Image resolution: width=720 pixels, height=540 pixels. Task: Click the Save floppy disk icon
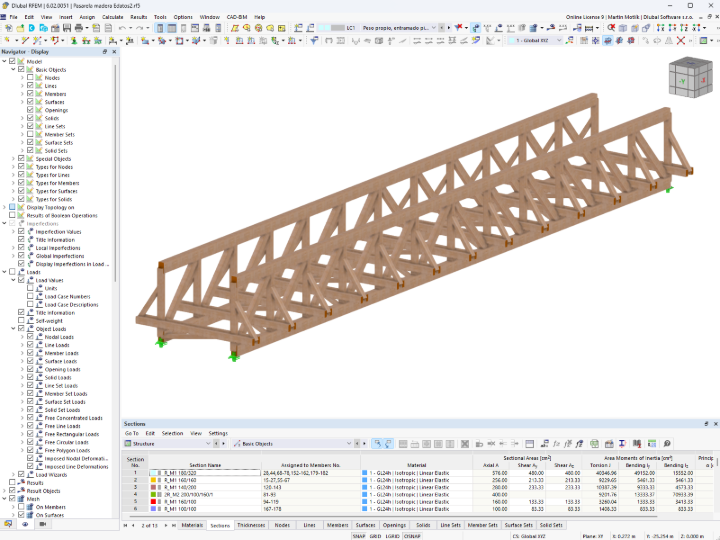[67, 28]
